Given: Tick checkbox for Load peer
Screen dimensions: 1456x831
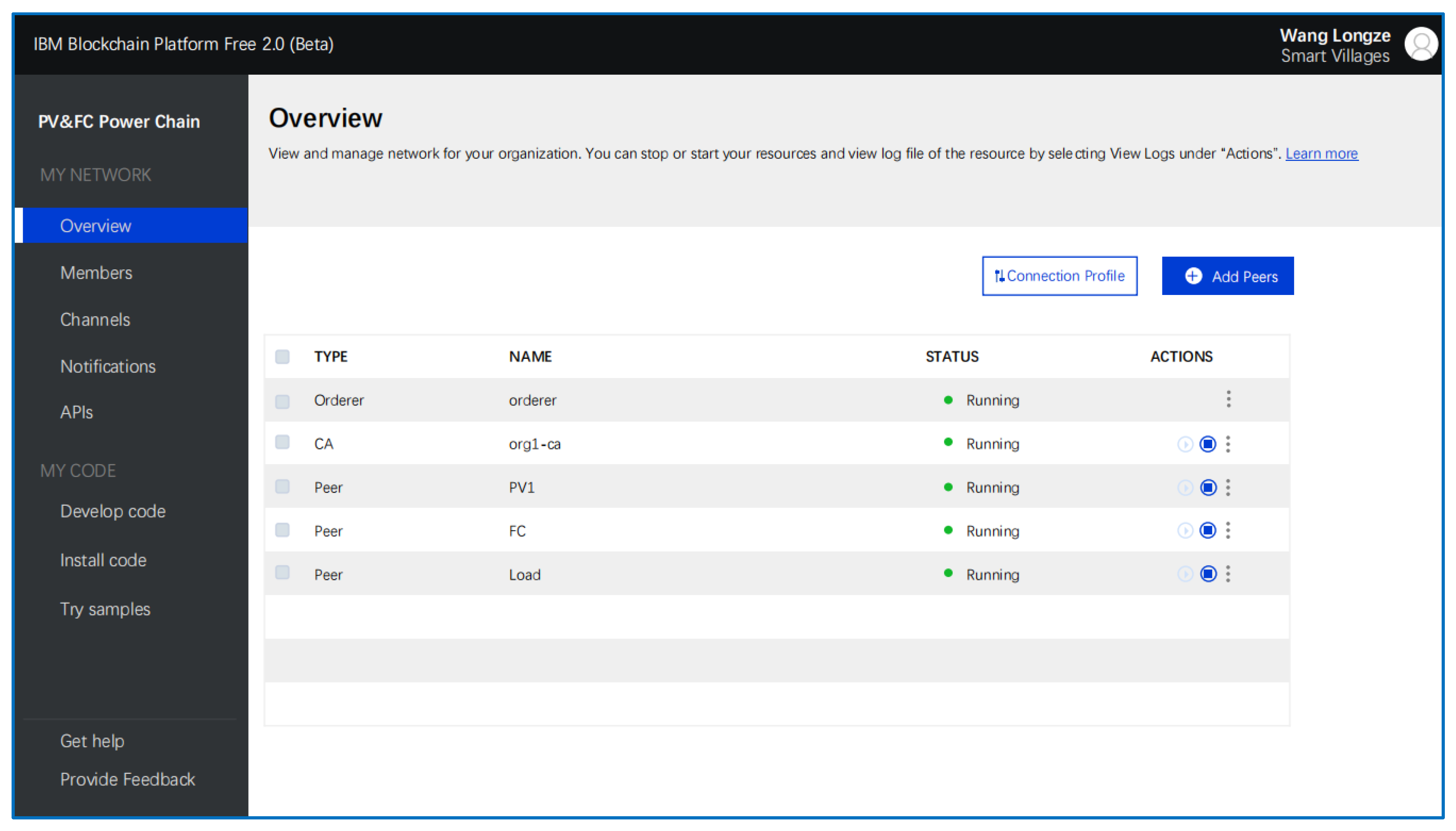Looking at the screenshot, I should coord(282,572).
